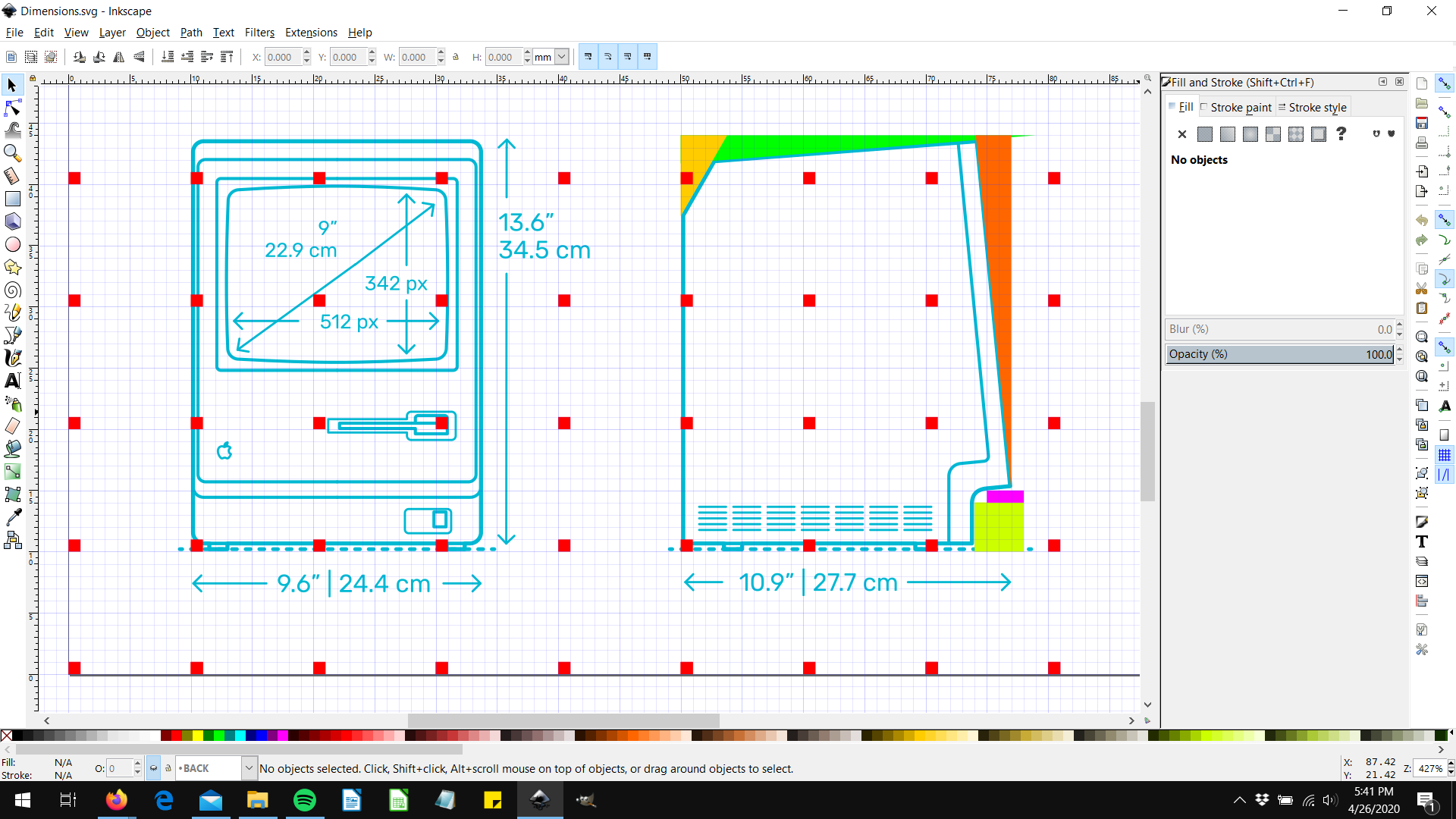This screenshot has height=819, width=1456.
Task: Expand the BACK layer selector dropdown
Action: tap(247, 768)
